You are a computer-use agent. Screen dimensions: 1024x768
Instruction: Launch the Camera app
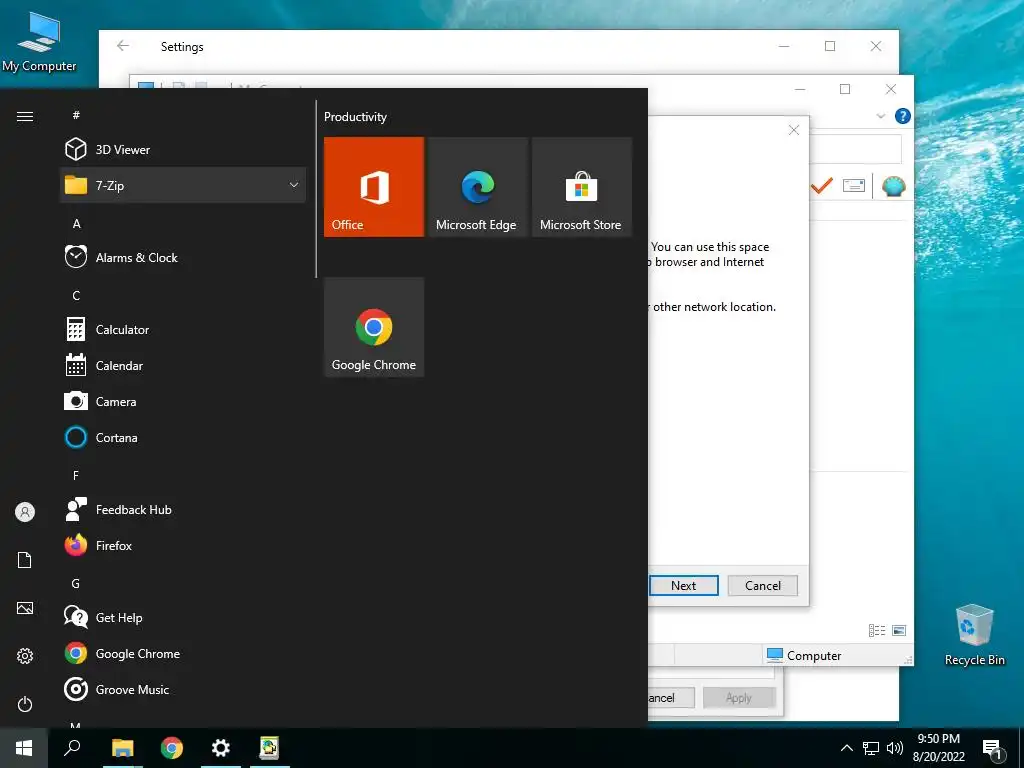click(183, 402)
